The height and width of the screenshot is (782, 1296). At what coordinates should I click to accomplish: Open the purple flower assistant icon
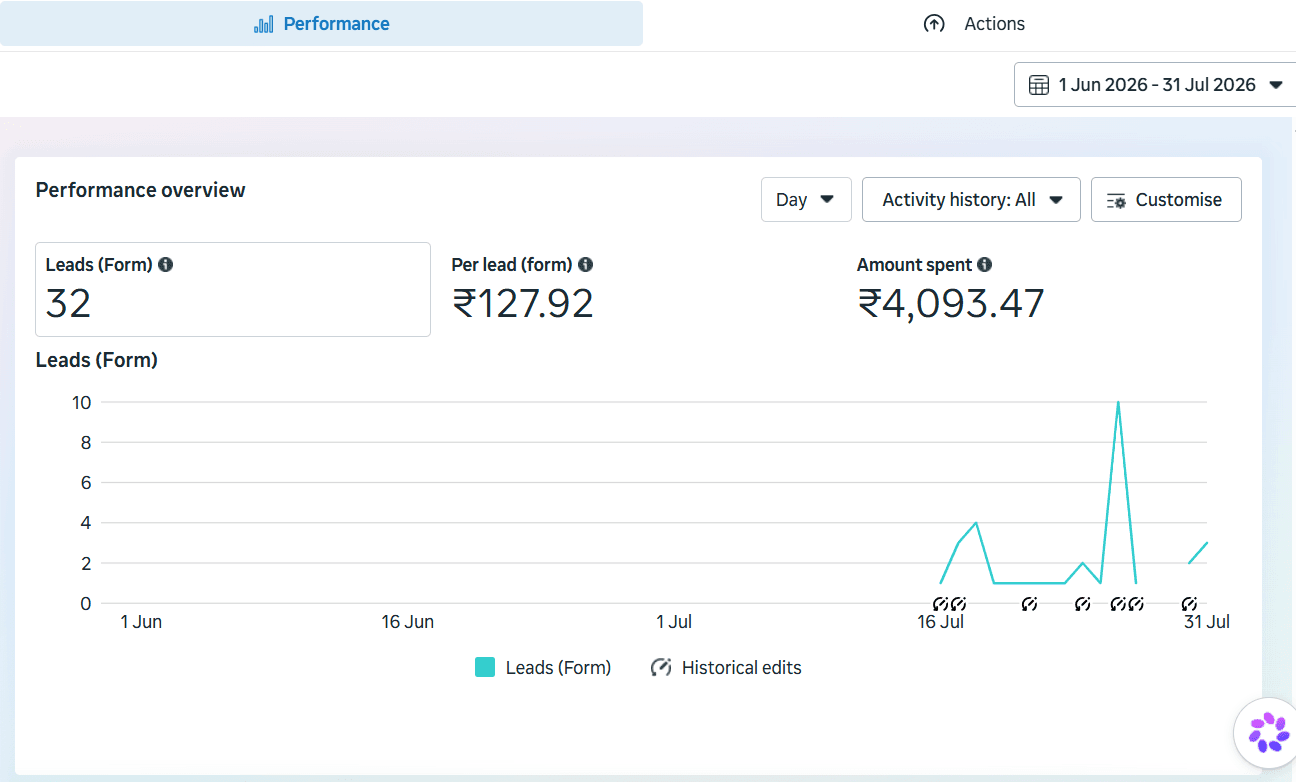tap(1268, 733)
